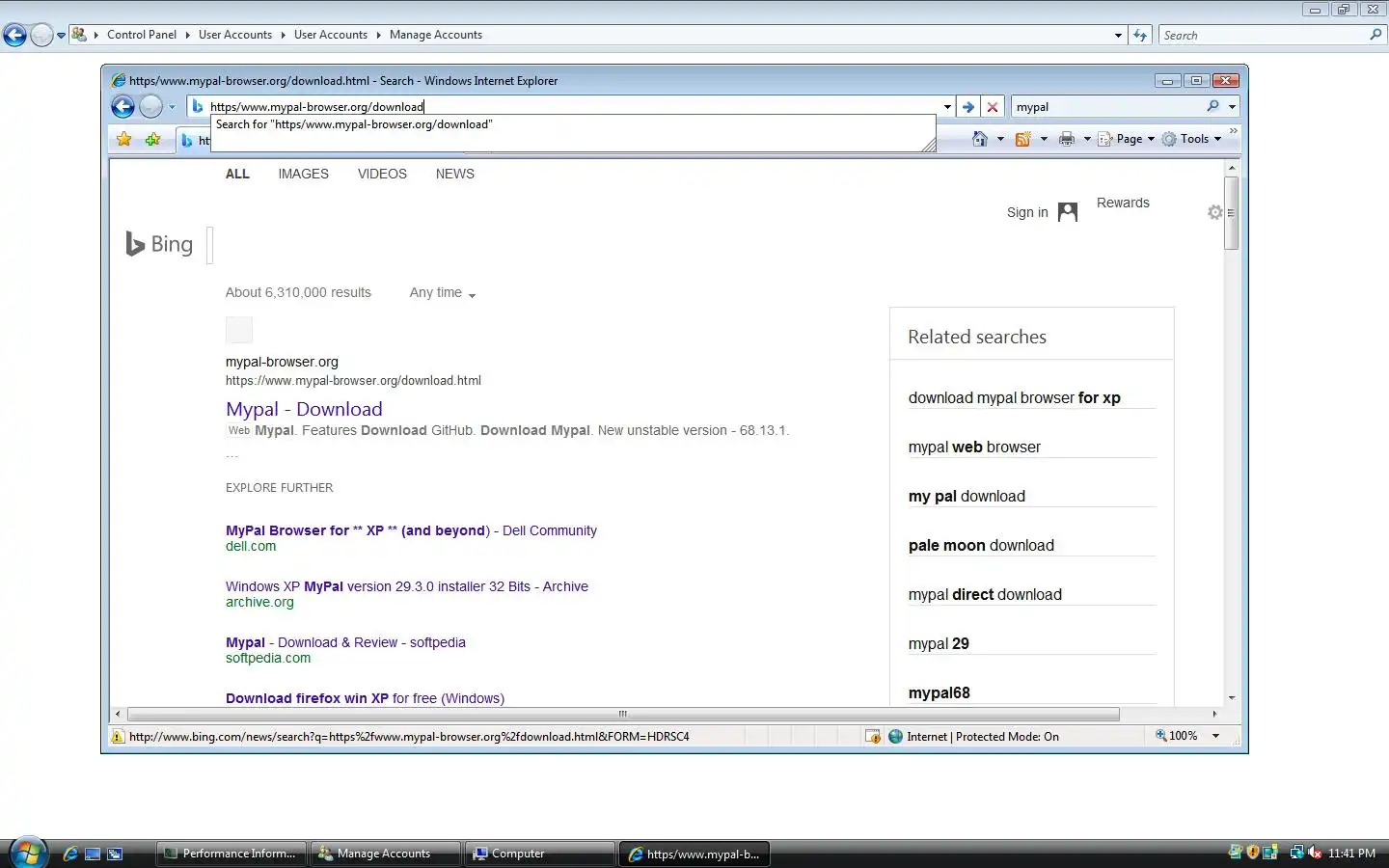Expand the IE address bar dropdown arrow
This screenshot has height=868, width=1389.
947,107
